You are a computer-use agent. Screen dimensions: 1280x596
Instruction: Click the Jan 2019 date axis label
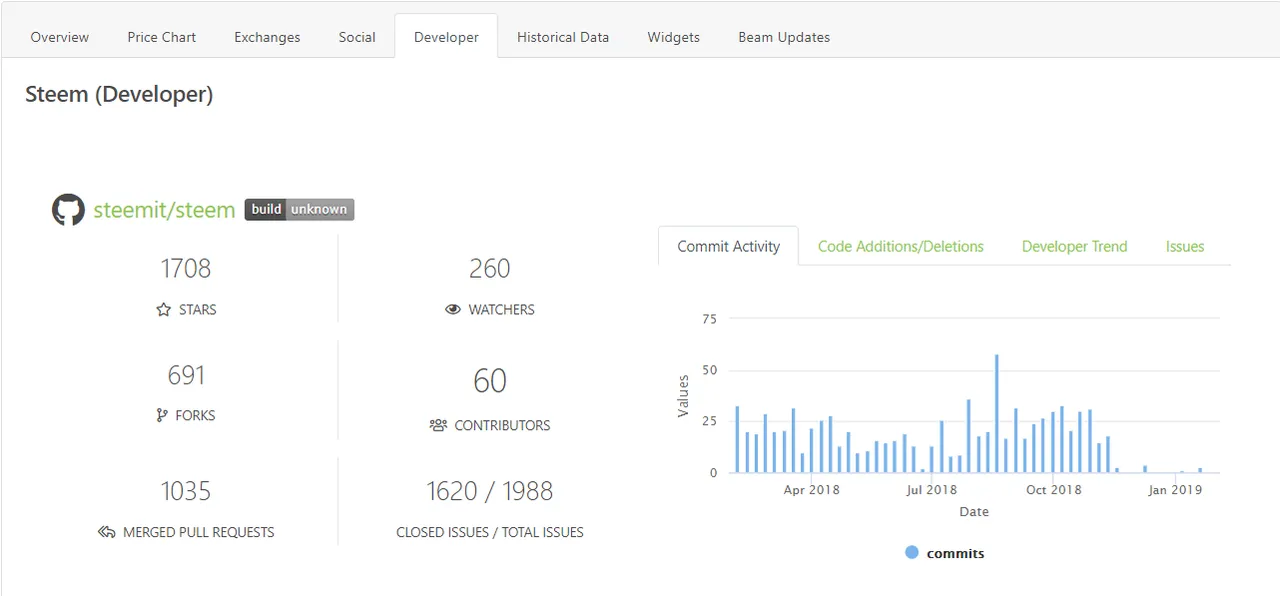(1175, 490)
